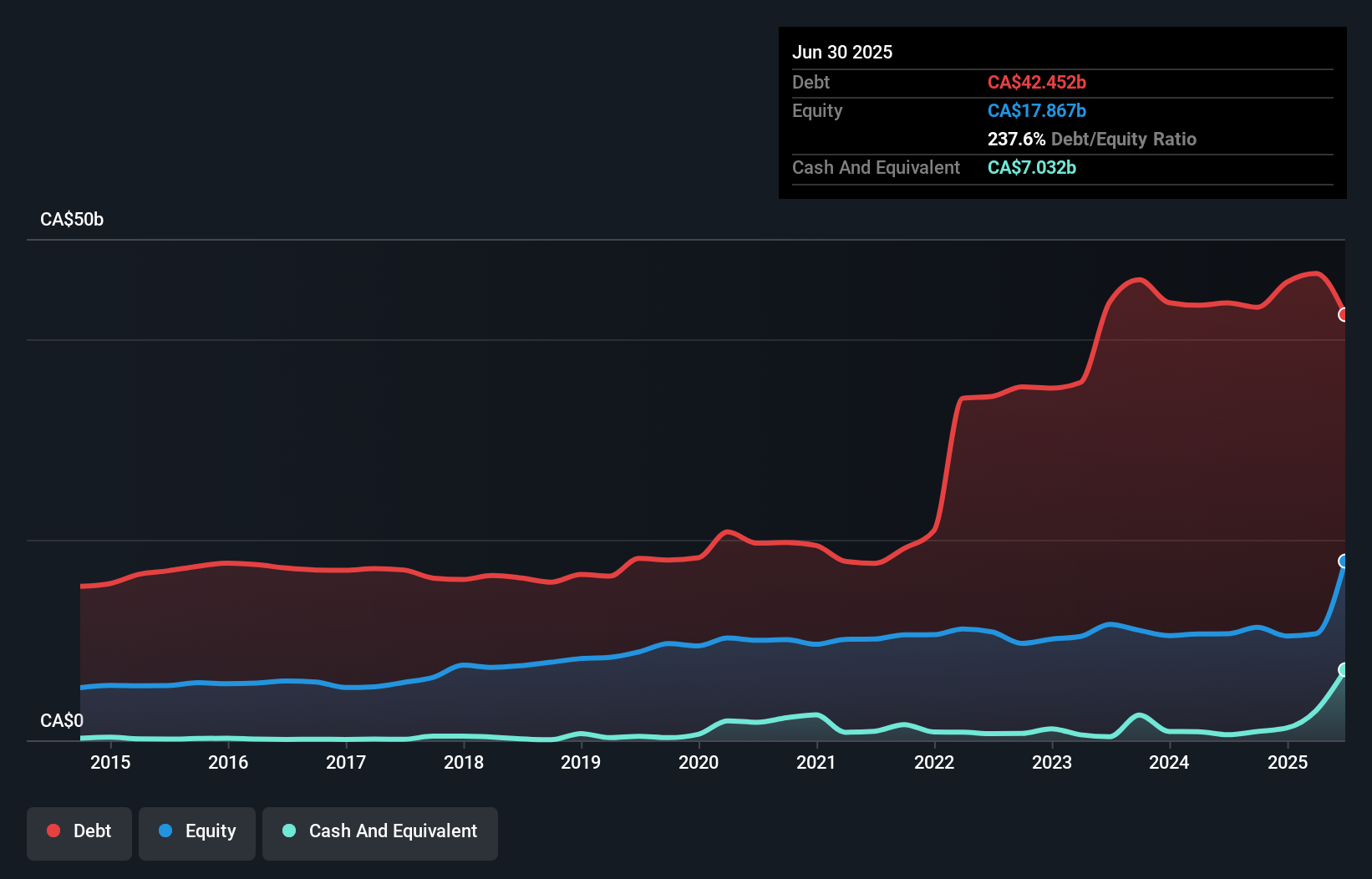Click the red Debt legend dot
This screenshot has width=1372, height=879.
tap(53, 831)
